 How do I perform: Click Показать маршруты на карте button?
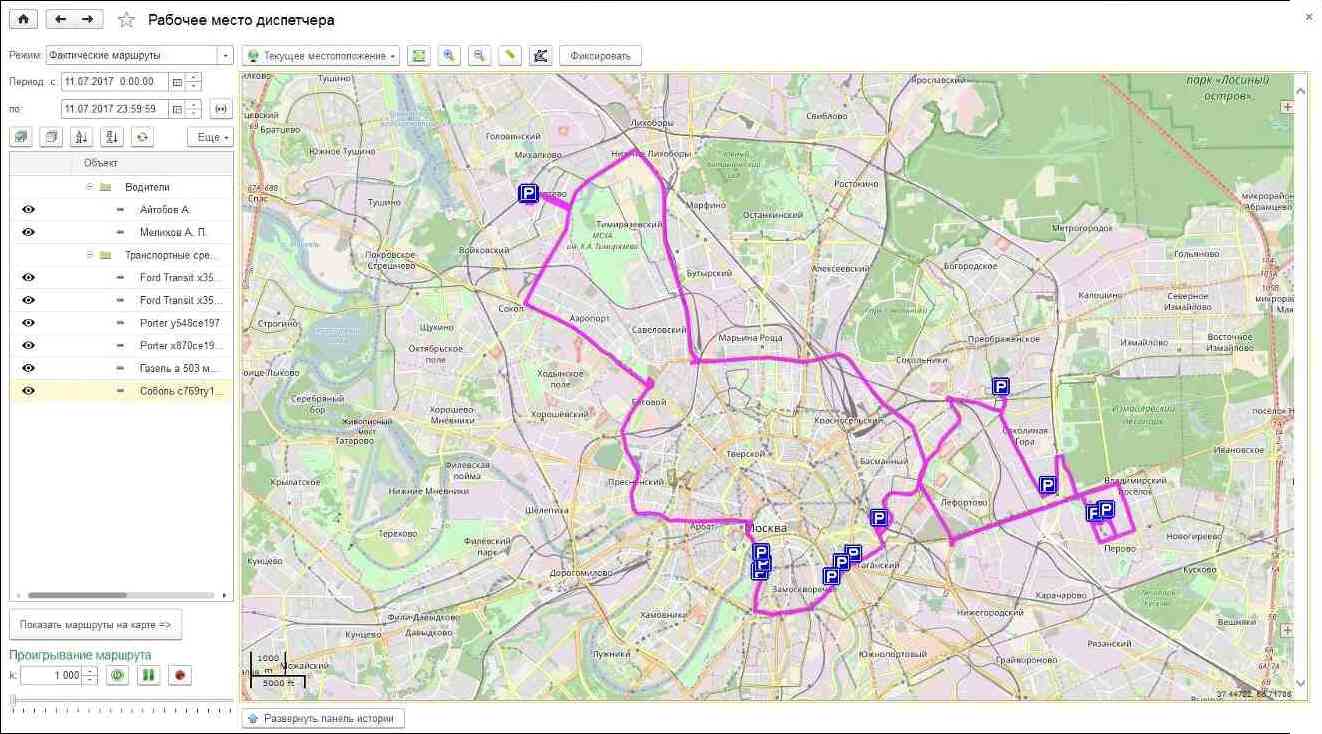tap(95, 624)
